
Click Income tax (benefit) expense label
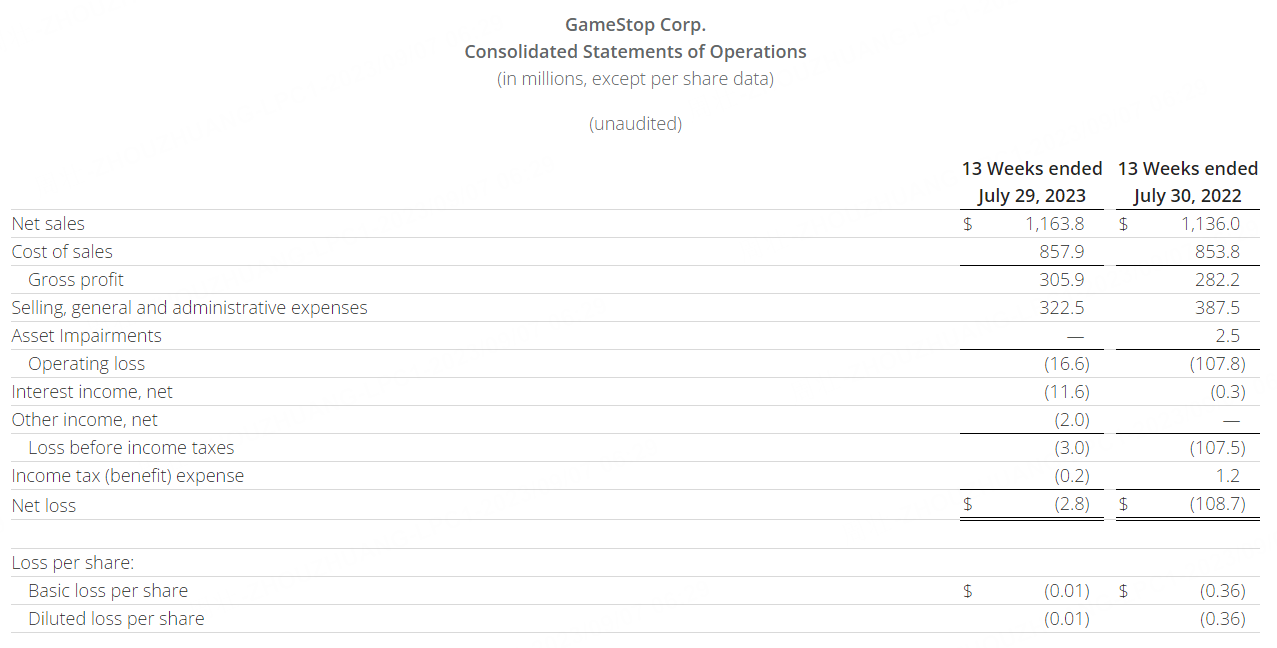tap(127, 476)
